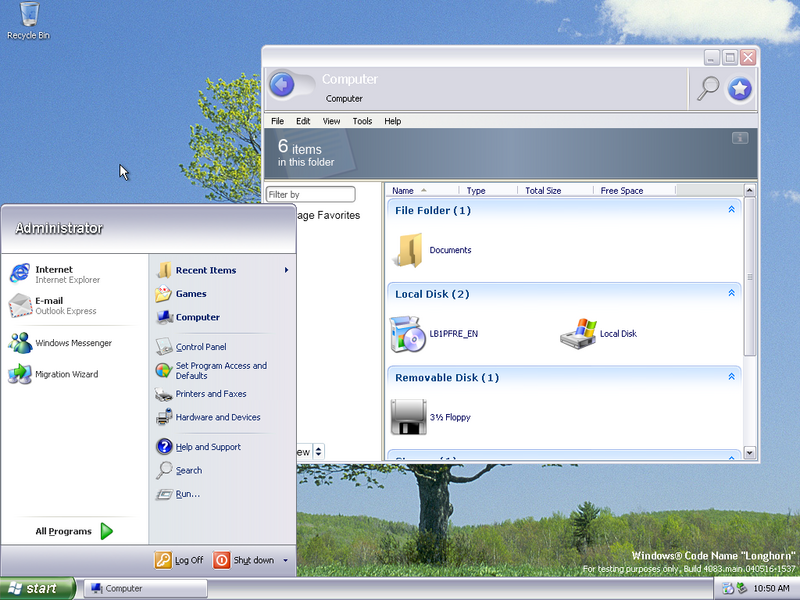
Task: Collapse the Local Disk group
Action: [x=731, y=294]
